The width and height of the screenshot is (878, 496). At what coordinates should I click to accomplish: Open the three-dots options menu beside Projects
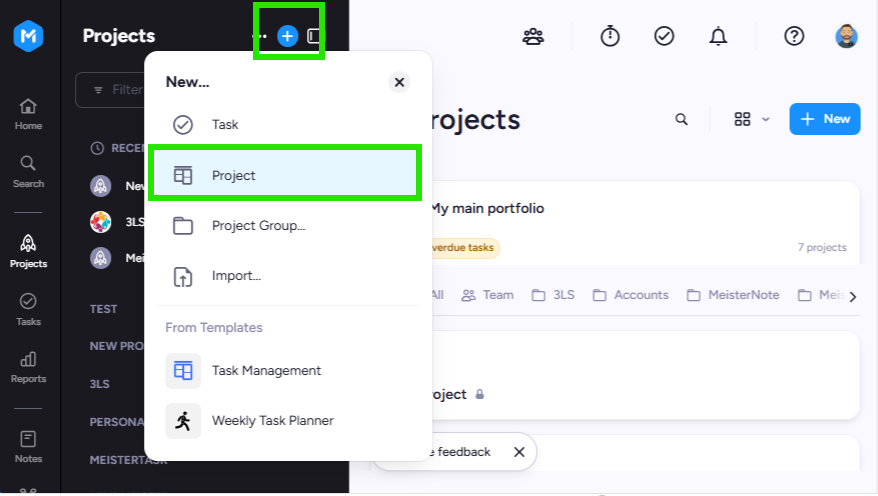pyautogui.click(x=259, y=36)
